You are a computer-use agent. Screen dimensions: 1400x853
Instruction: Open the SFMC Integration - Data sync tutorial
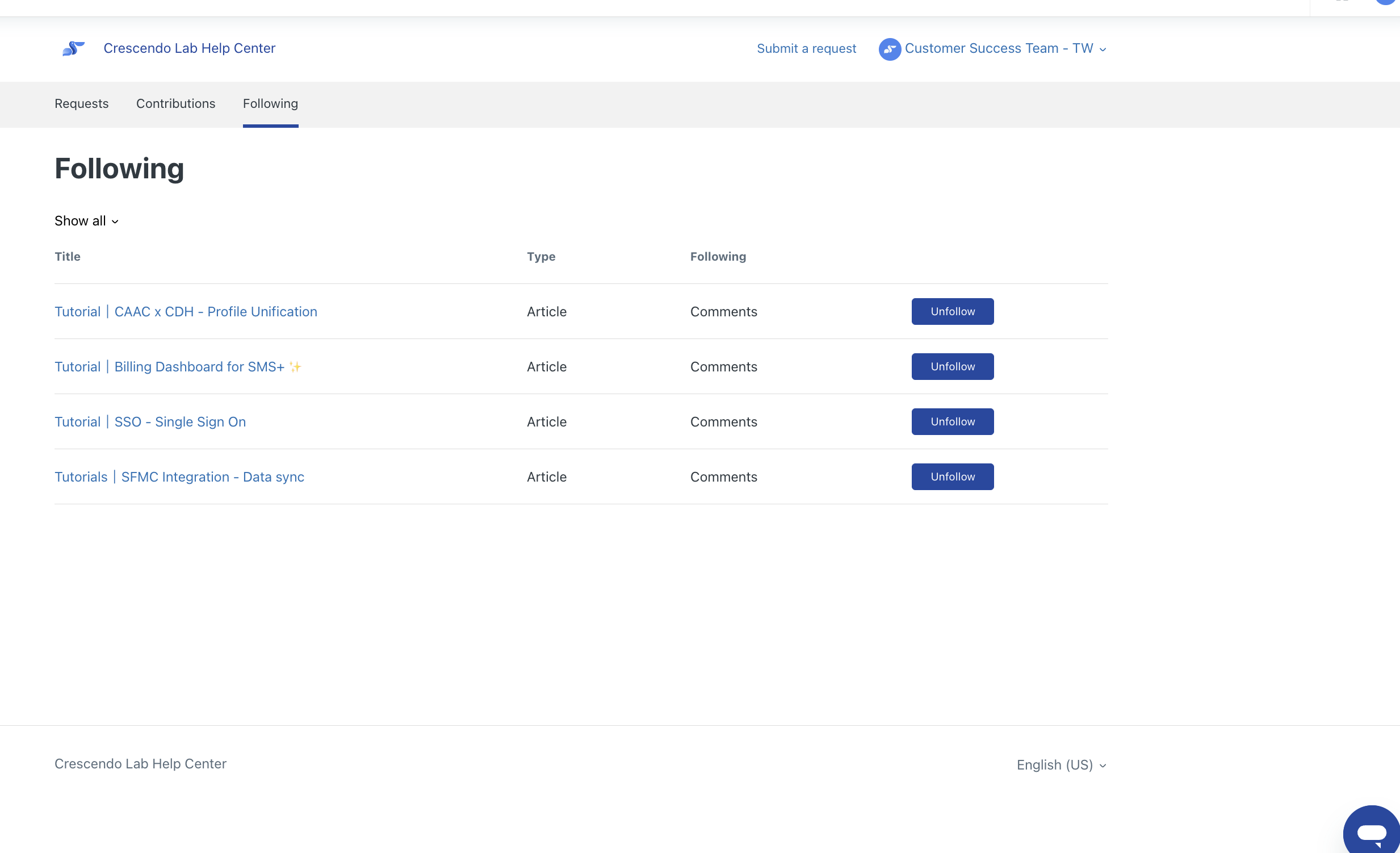click(179, 478)
